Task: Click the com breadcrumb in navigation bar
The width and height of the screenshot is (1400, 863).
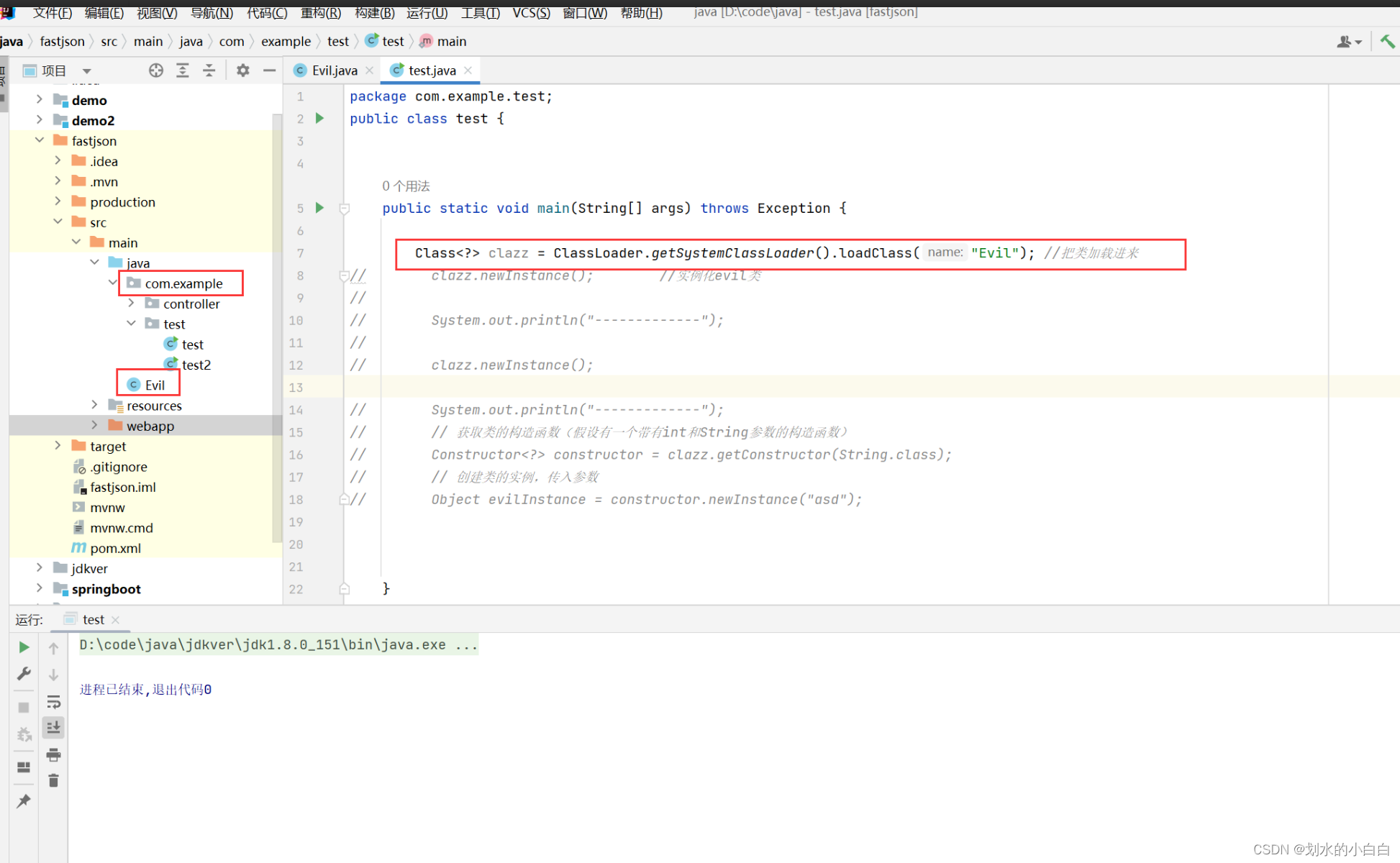Action: coord(232,42)
